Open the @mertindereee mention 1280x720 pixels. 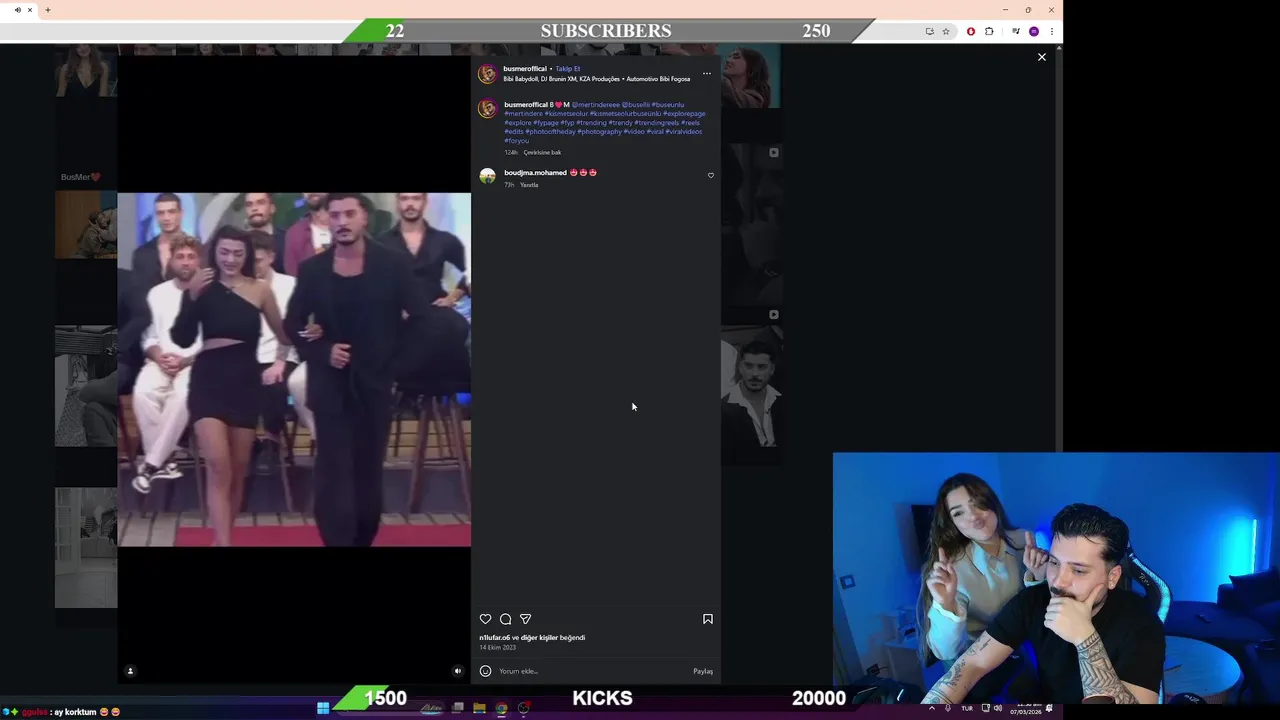click(596, 105)
